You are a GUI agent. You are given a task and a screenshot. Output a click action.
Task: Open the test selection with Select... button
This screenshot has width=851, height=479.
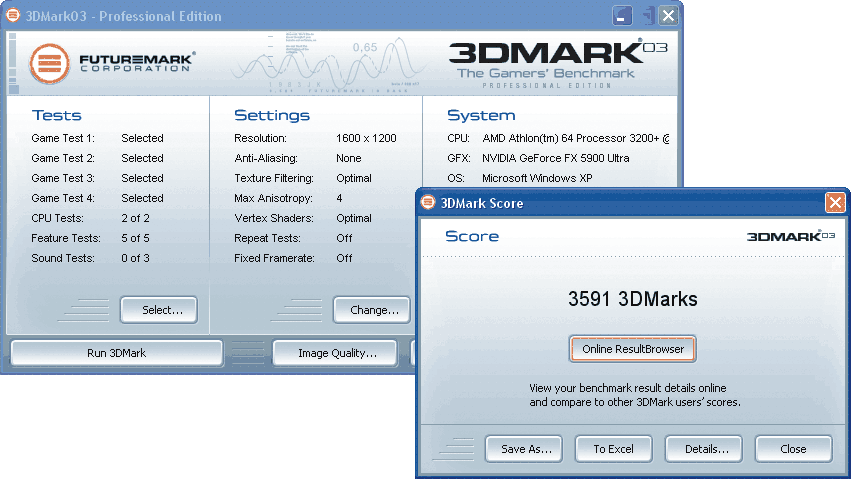159,310
